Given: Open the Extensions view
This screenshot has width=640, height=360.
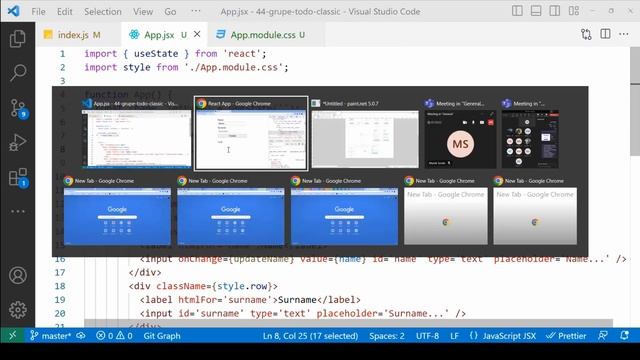Looking at the screenshot, I should (18, 178).
